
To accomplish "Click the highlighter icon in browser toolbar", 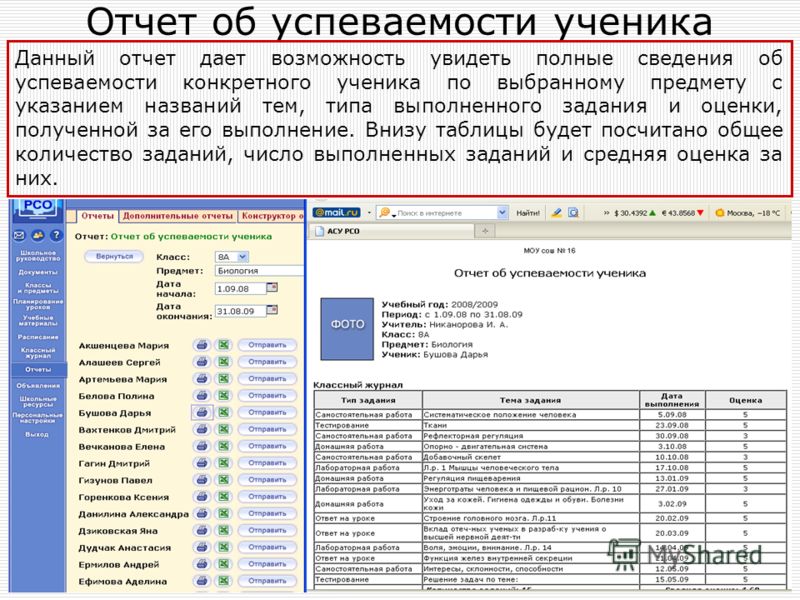I will pyautogui.click(x=557, y=213).
